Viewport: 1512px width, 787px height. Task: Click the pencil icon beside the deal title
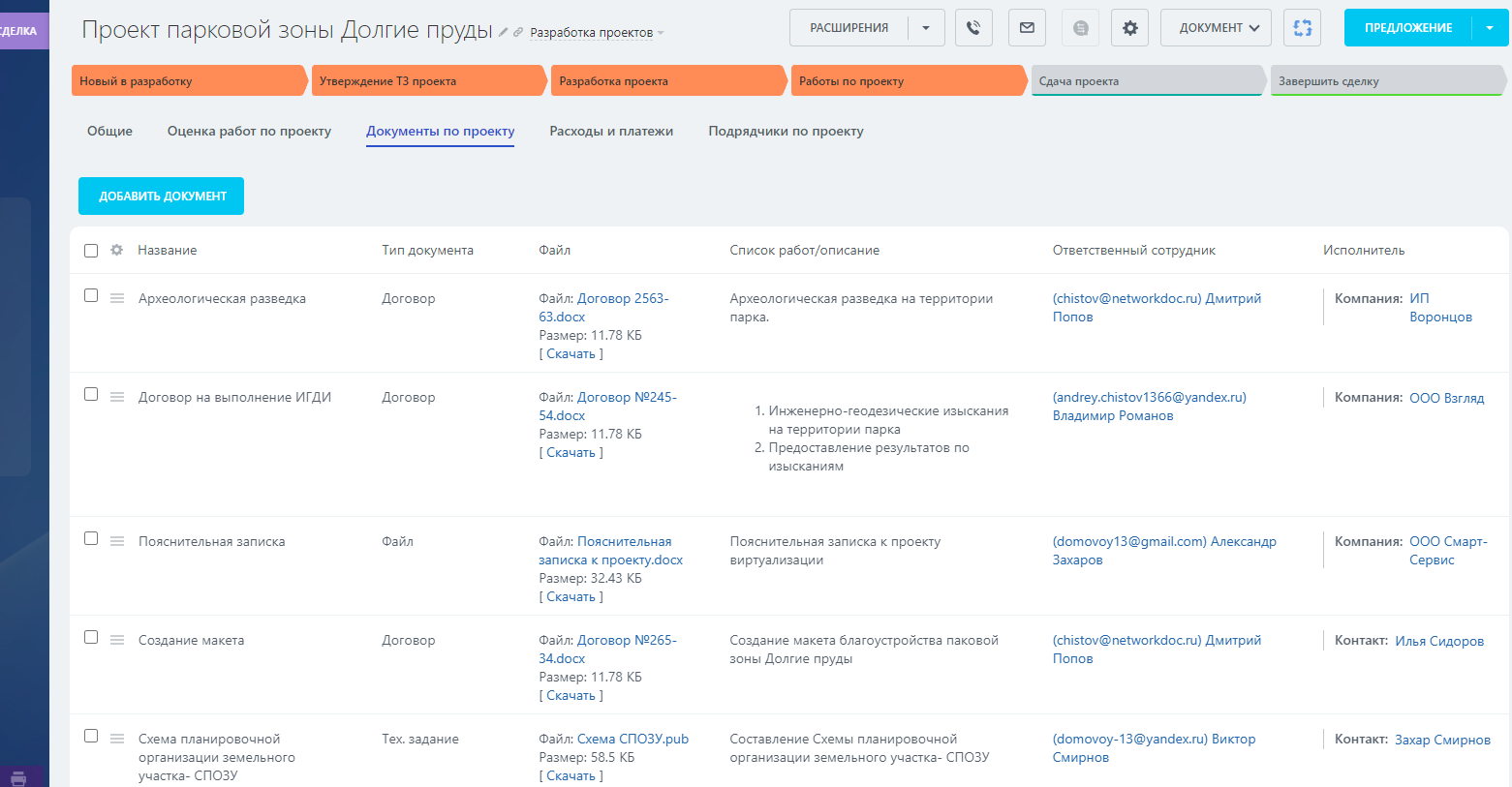pos(504,32)
